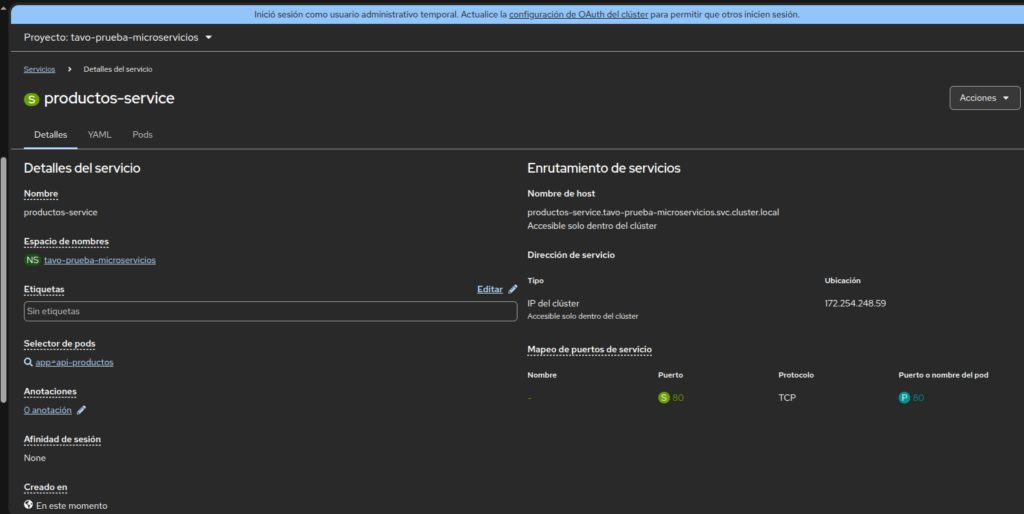Go back to Servicios via the breadcrumb

[39, 69]
